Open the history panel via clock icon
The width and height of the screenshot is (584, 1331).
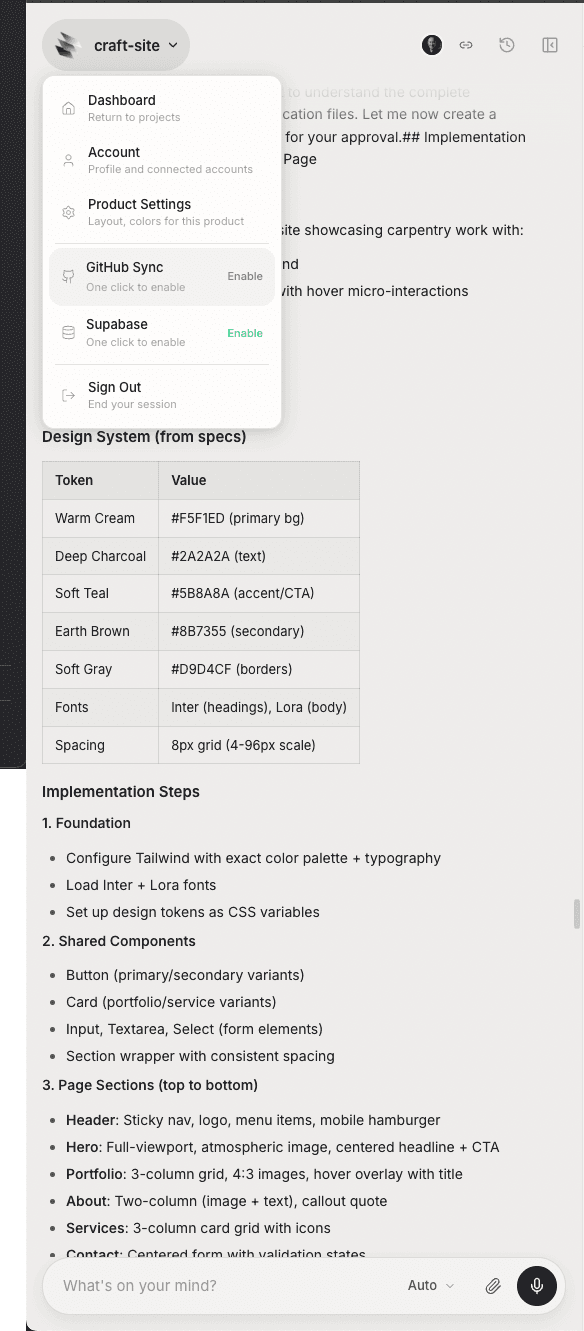[506, 45]
